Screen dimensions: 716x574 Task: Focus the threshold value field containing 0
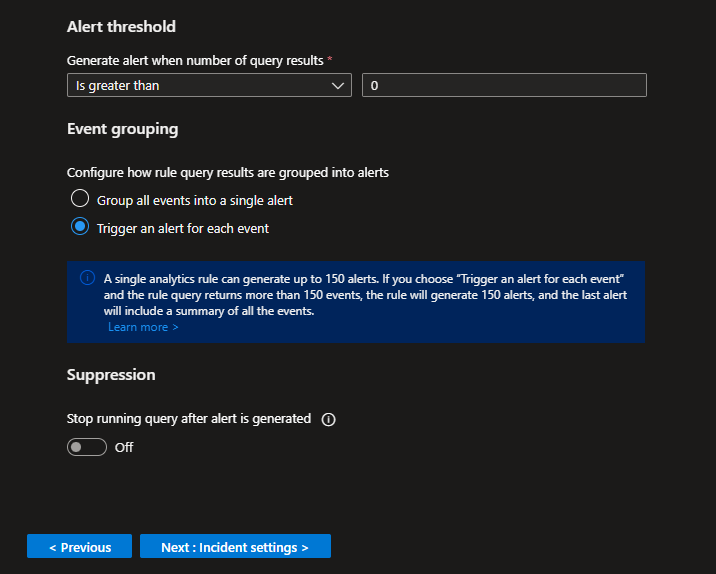[x=504, y=86]
